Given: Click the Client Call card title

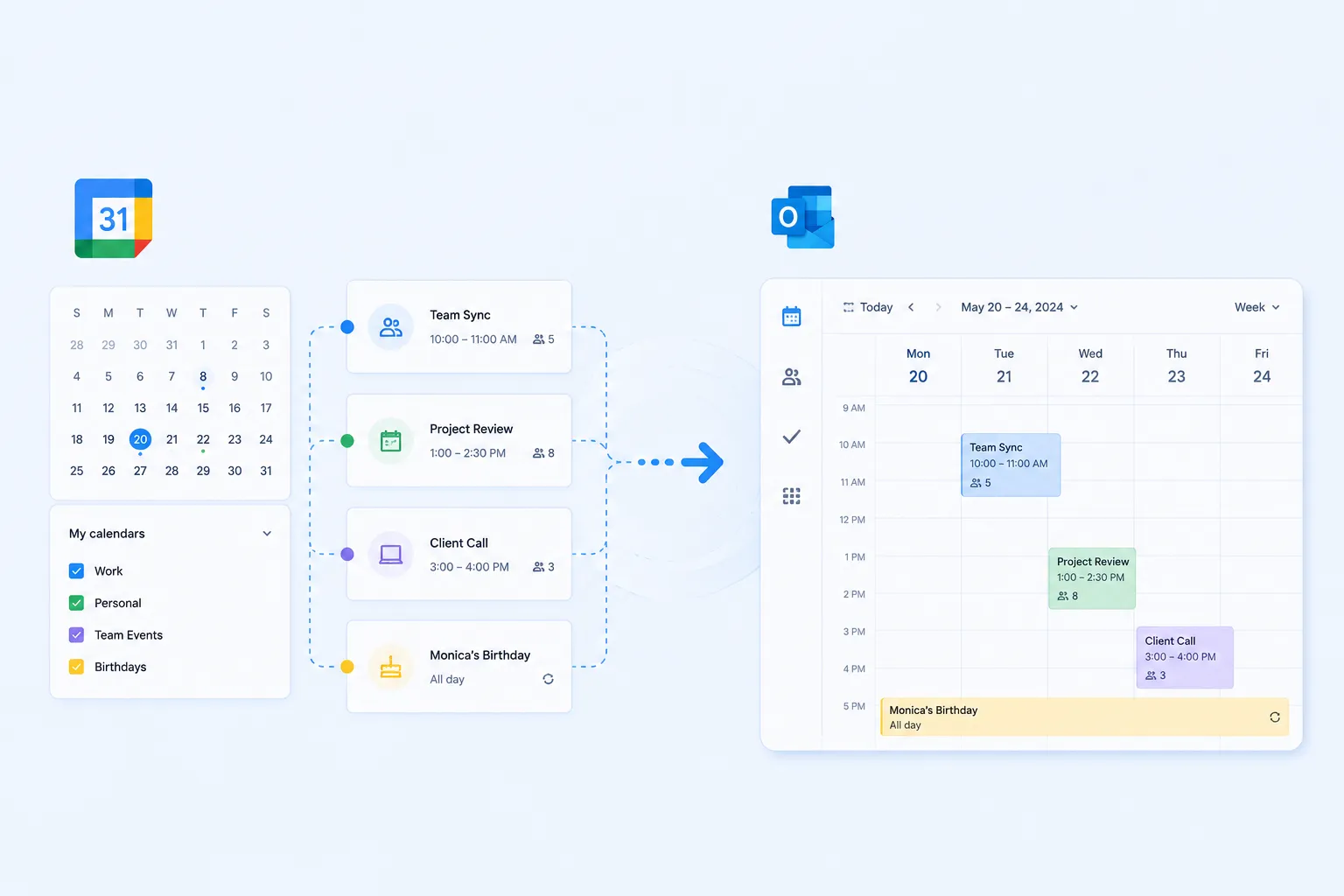Looking at the screenshot, I should [x=458, y=542].
